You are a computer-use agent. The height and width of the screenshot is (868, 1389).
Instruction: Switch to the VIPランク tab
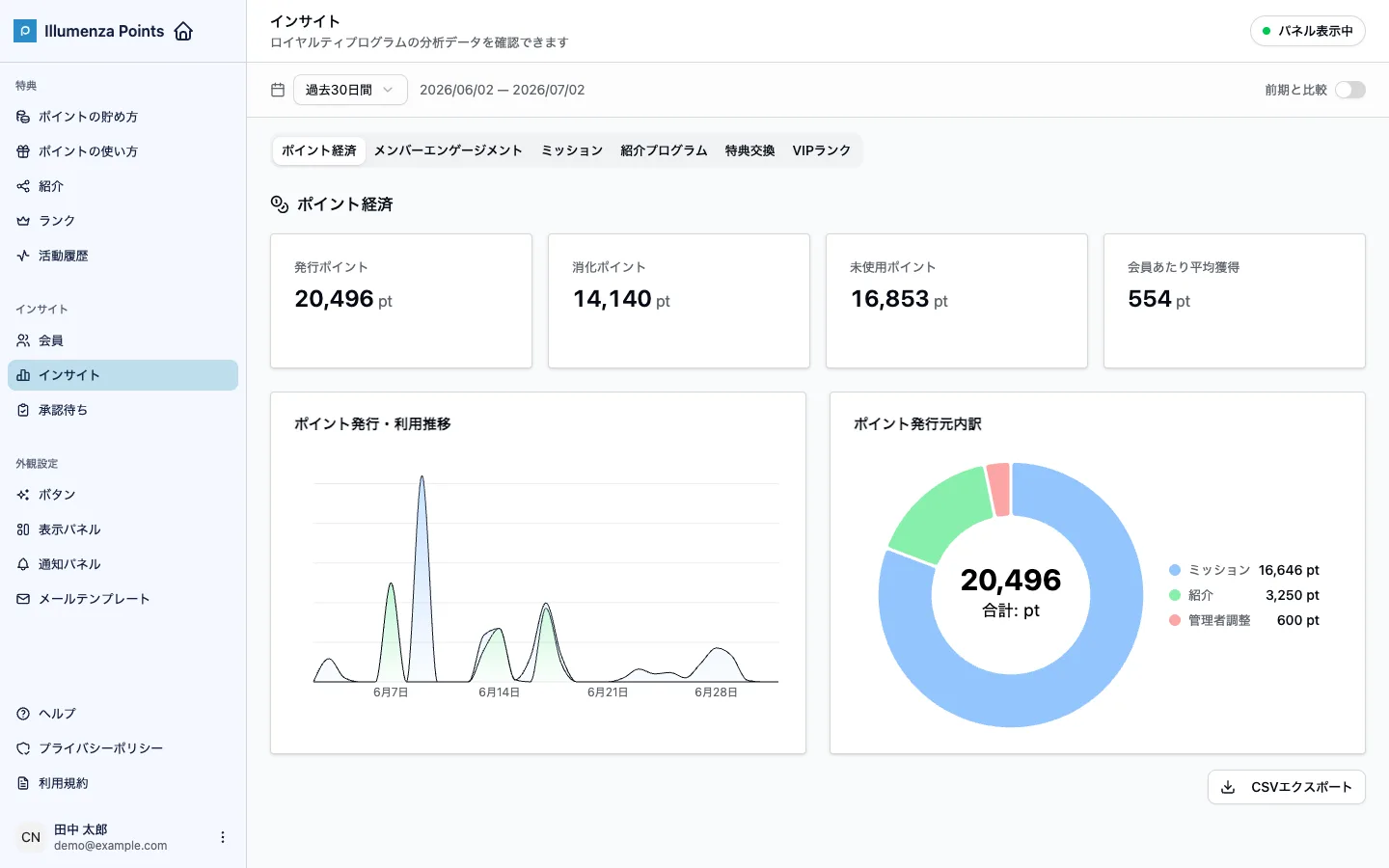pos(822,150)
